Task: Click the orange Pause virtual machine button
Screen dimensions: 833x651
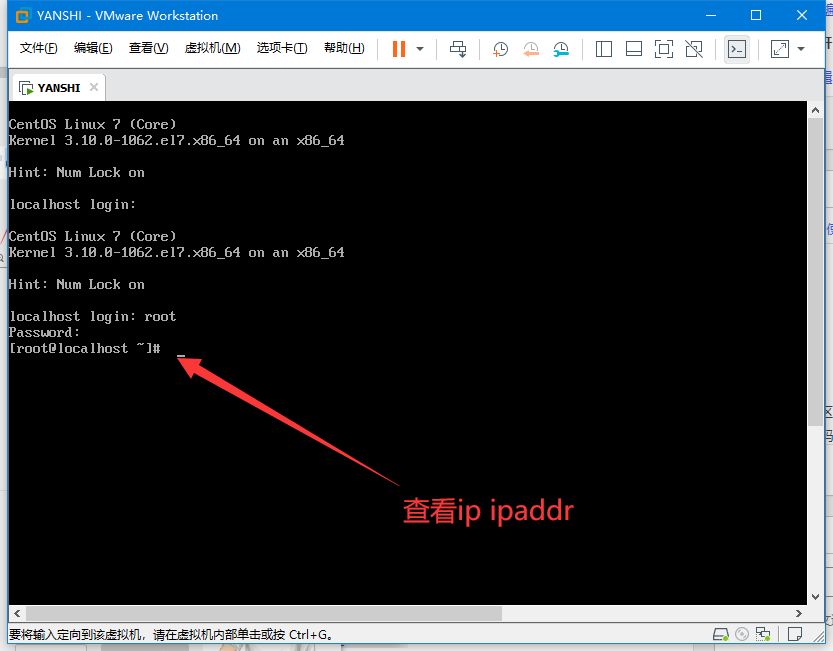Action: 399,49
